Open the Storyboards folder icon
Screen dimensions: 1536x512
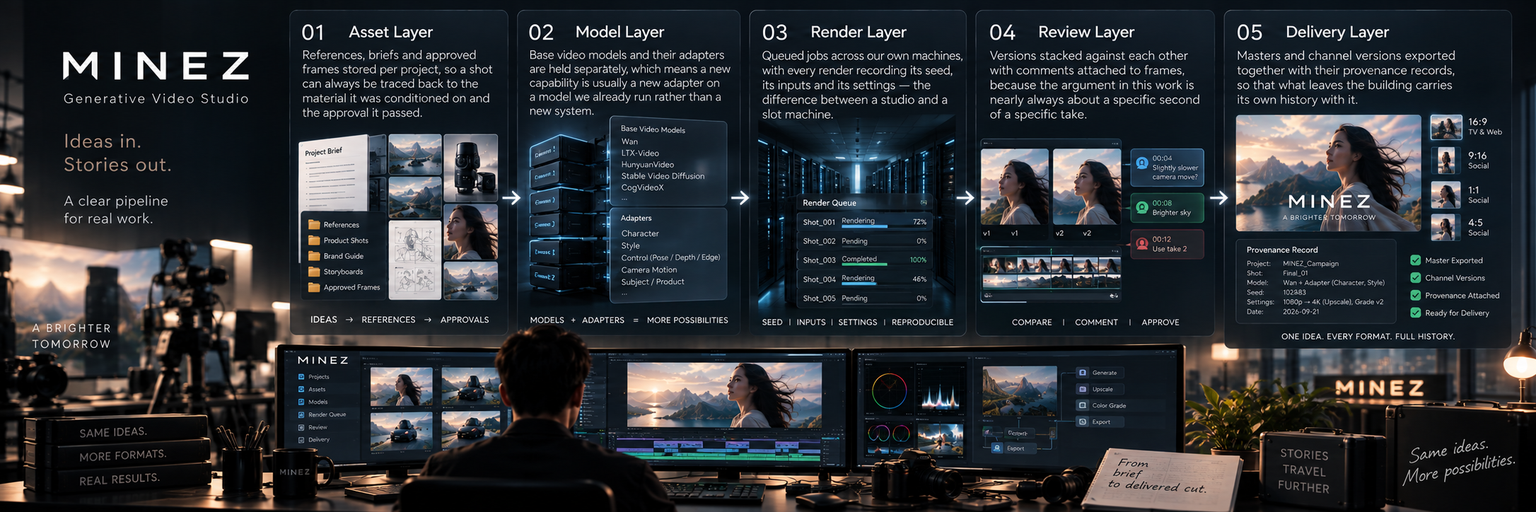point(315,272)
